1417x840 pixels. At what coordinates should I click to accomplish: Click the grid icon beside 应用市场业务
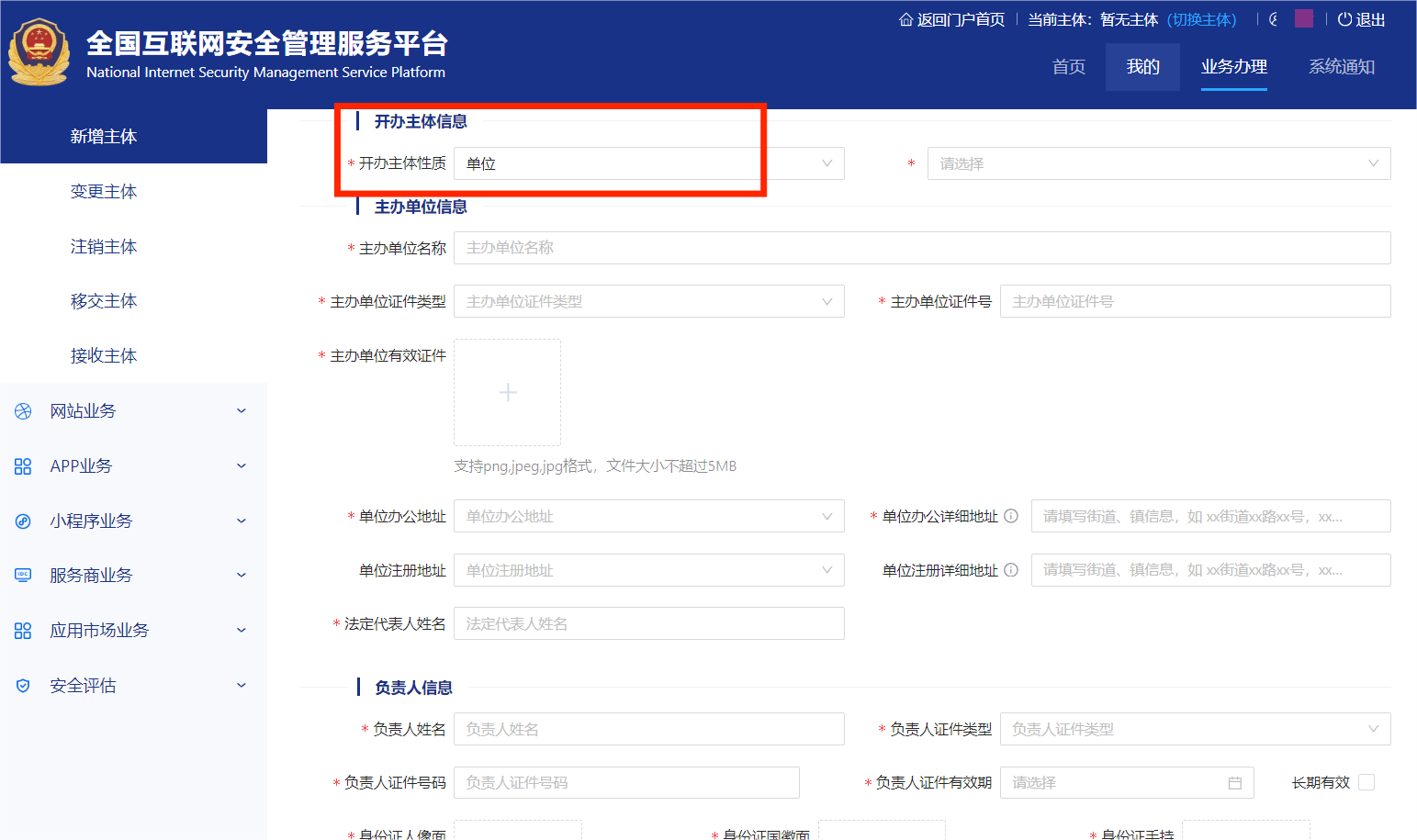22,630
